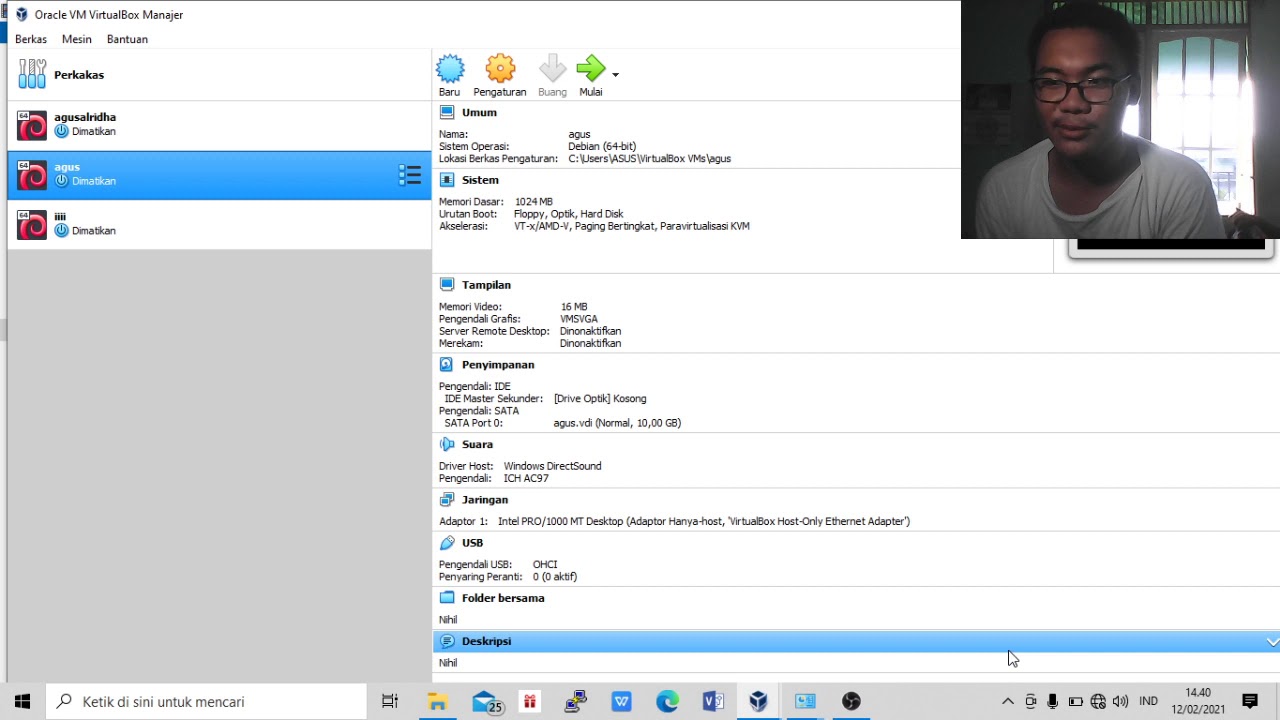Select the iiii virtual machine

219,224
